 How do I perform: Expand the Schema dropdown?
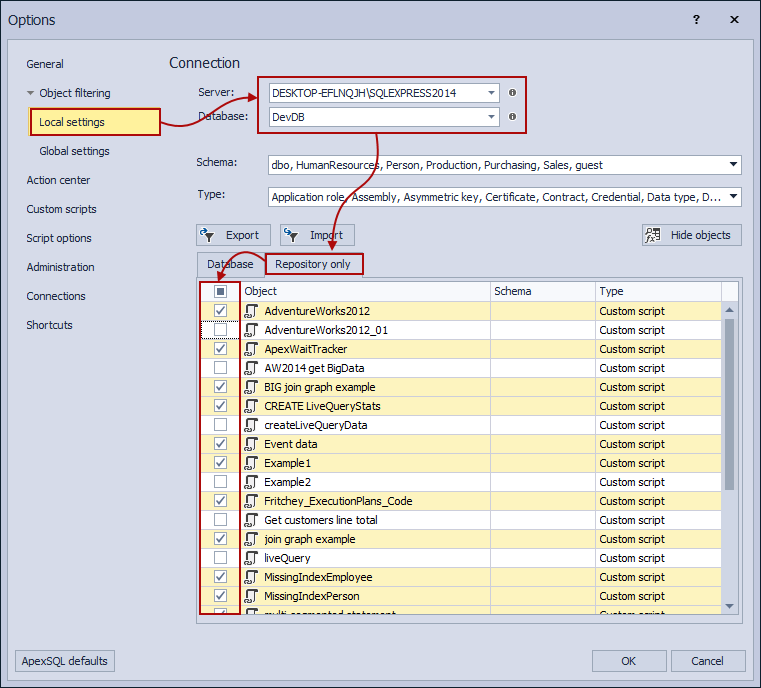(733, 165)
